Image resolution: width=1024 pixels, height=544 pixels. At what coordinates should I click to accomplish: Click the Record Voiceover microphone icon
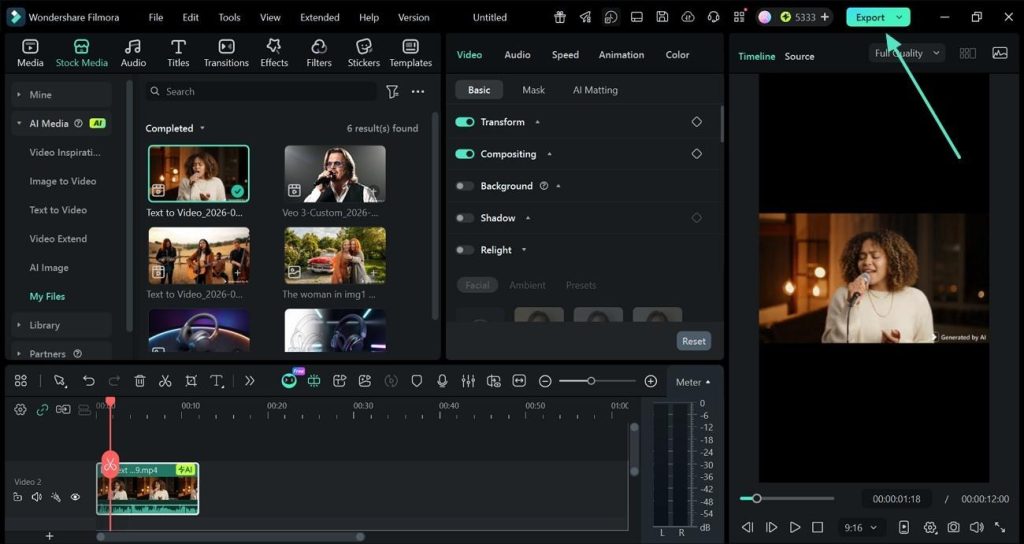point(442,381)
